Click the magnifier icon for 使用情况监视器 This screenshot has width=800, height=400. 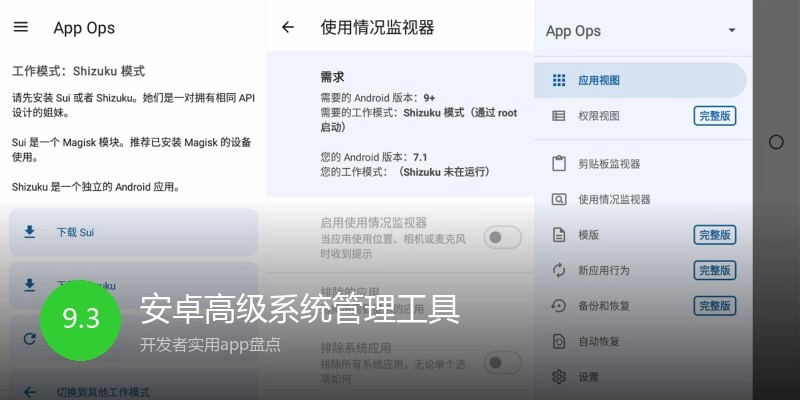[559, 199]
